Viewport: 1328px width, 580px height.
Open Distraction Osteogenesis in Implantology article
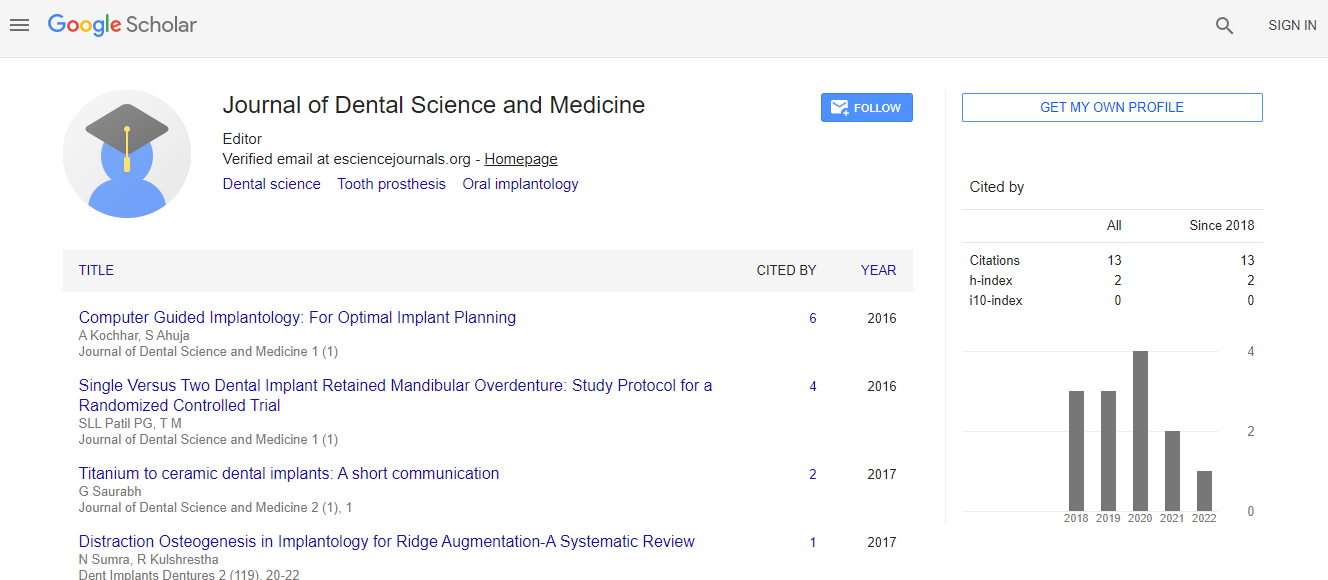pyautogui.click(x=386, y=542)
